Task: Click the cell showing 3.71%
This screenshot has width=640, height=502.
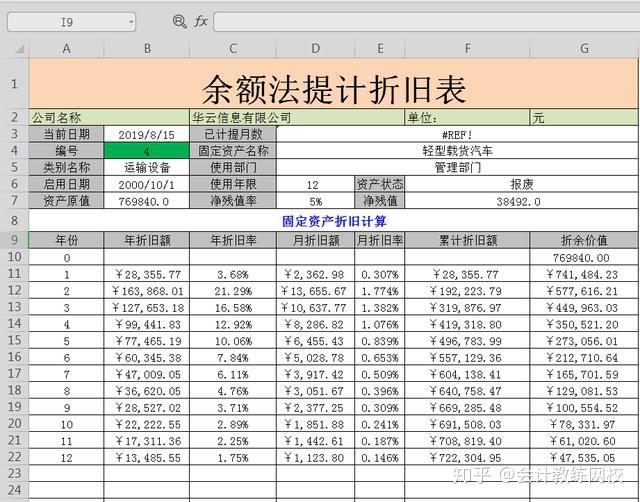Action: click(233, 408)
